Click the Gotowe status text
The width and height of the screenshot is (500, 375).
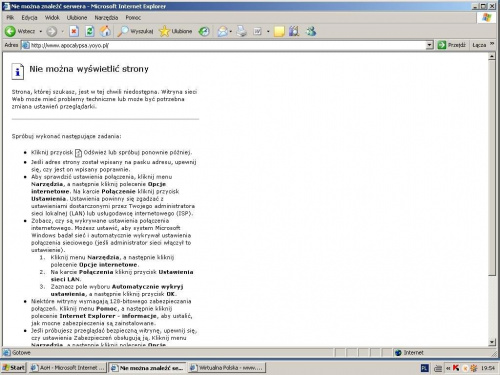coord(21,353)
